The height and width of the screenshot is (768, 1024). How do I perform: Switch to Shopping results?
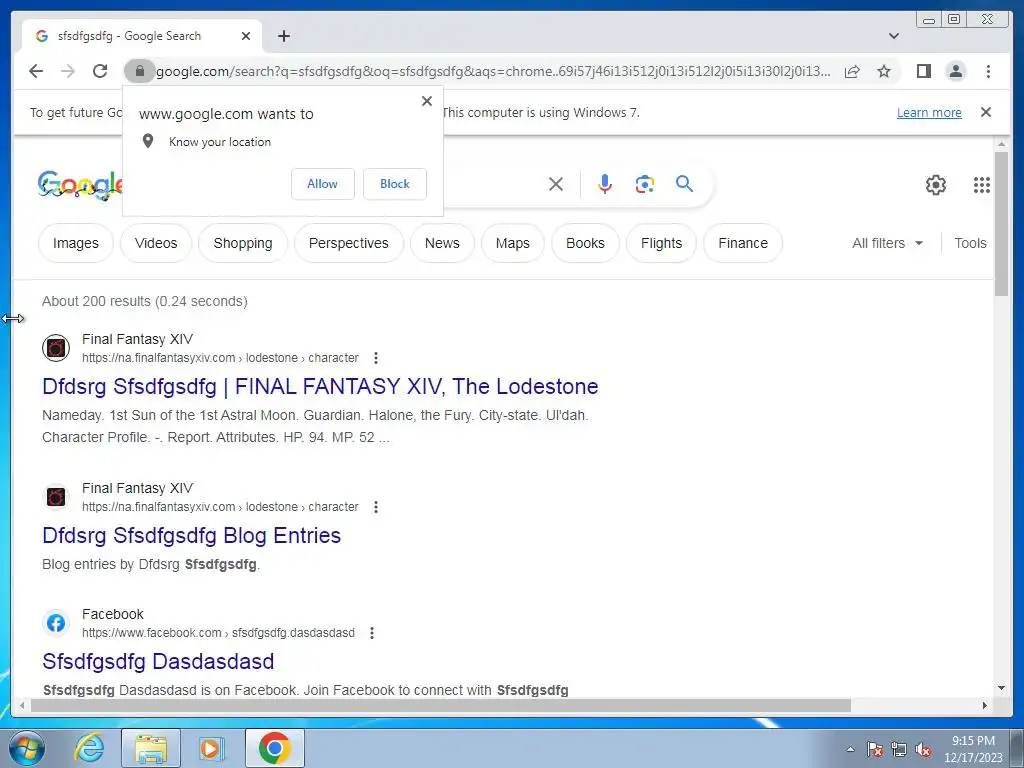pyautogui.click(x=243, y=243)
